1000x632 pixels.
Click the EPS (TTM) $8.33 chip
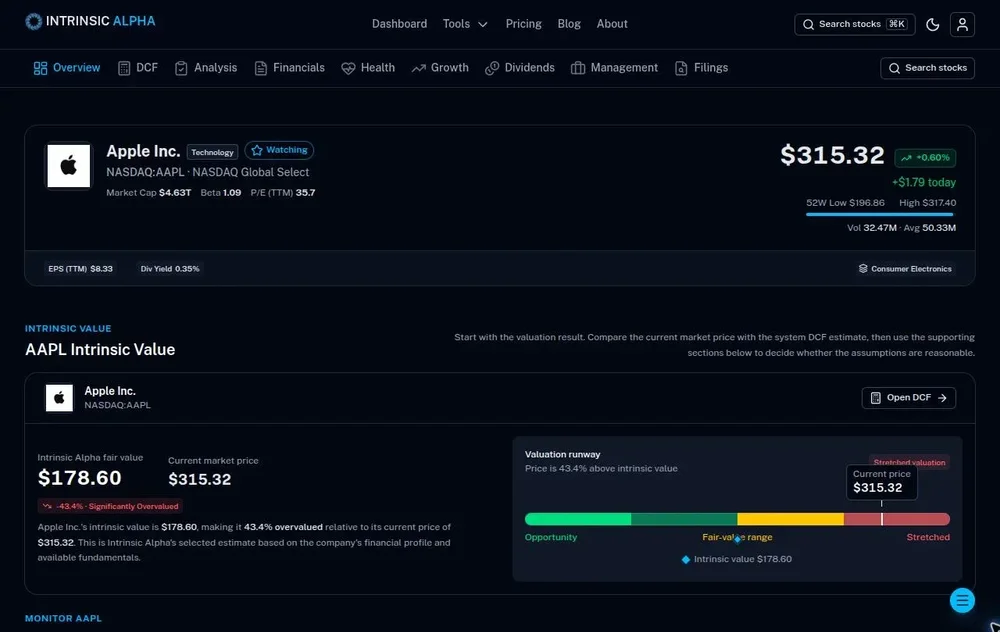coord(80,268)
